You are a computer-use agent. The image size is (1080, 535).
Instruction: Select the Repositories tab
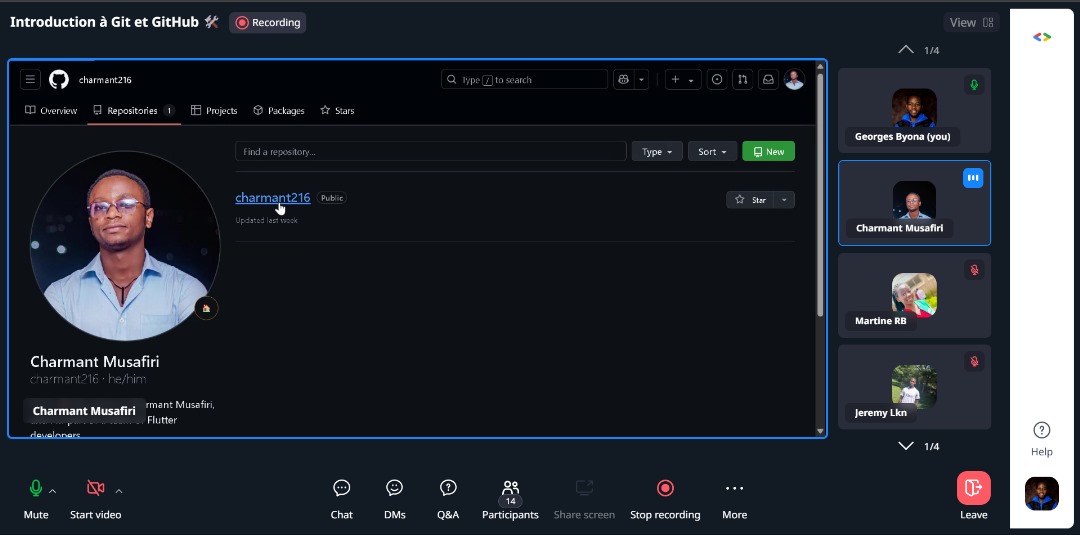pos(134,110)
